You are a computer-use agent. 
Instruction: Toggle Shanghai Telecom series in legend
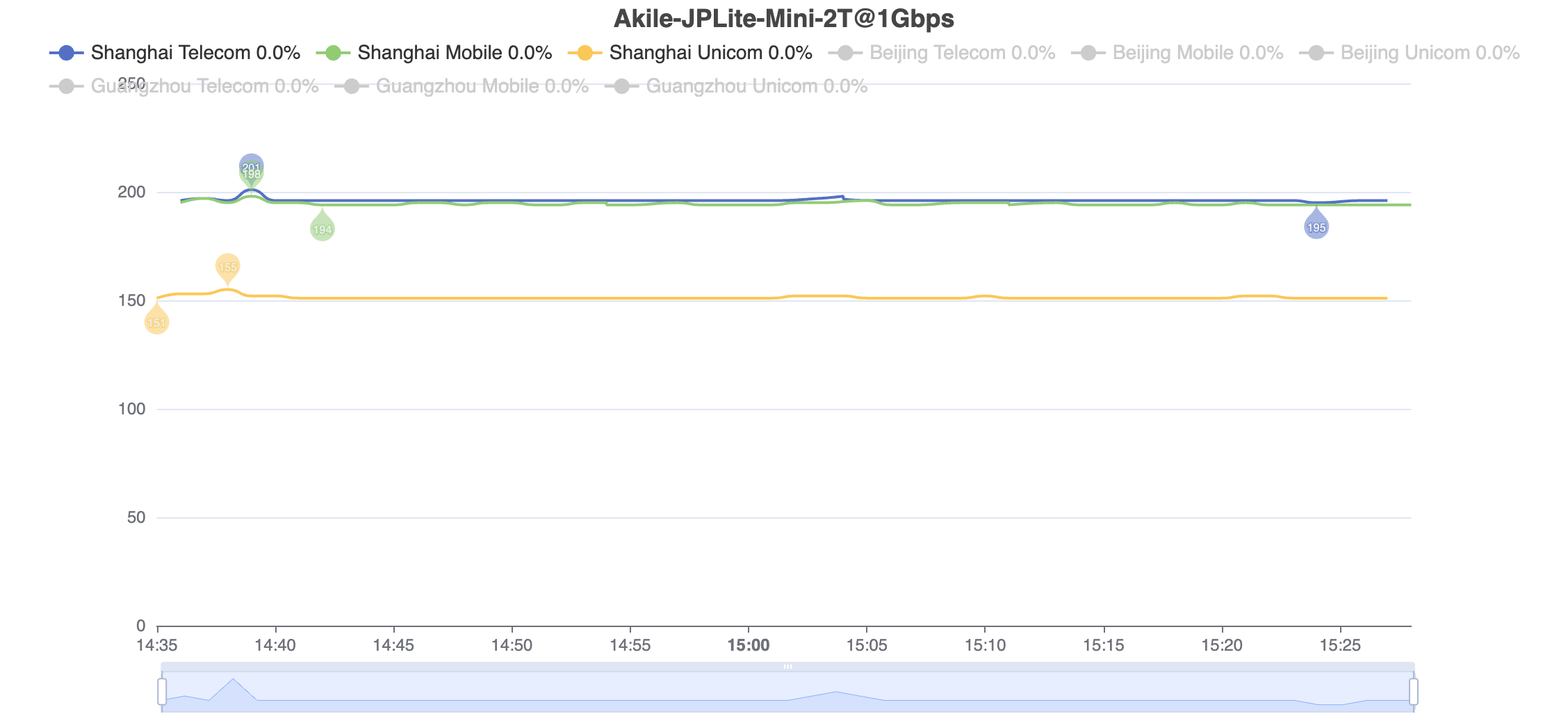[175, 53]
